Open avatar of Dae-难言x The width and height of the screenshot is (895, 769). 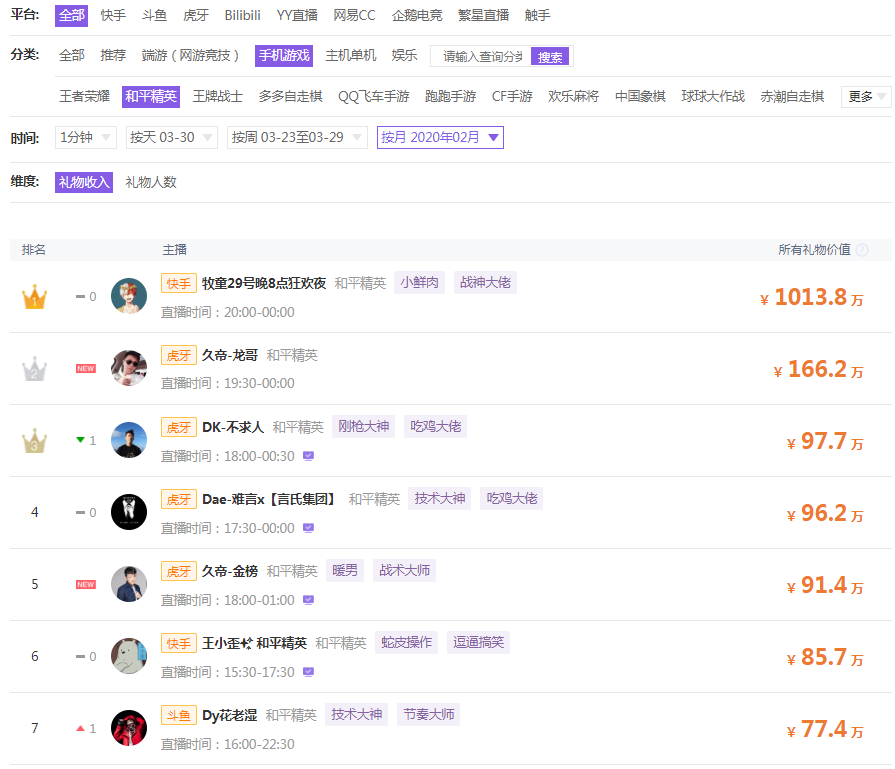pos(128,512)
